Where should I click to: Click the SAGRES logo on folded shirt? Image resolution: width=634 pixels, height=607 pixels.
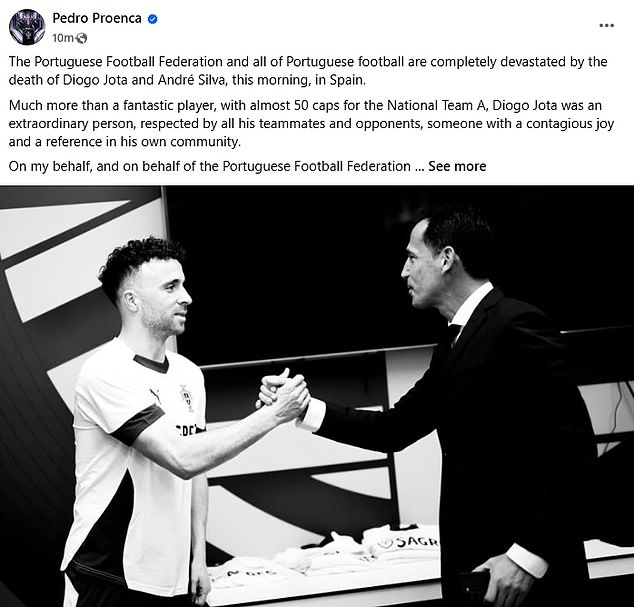coord(410,542)
